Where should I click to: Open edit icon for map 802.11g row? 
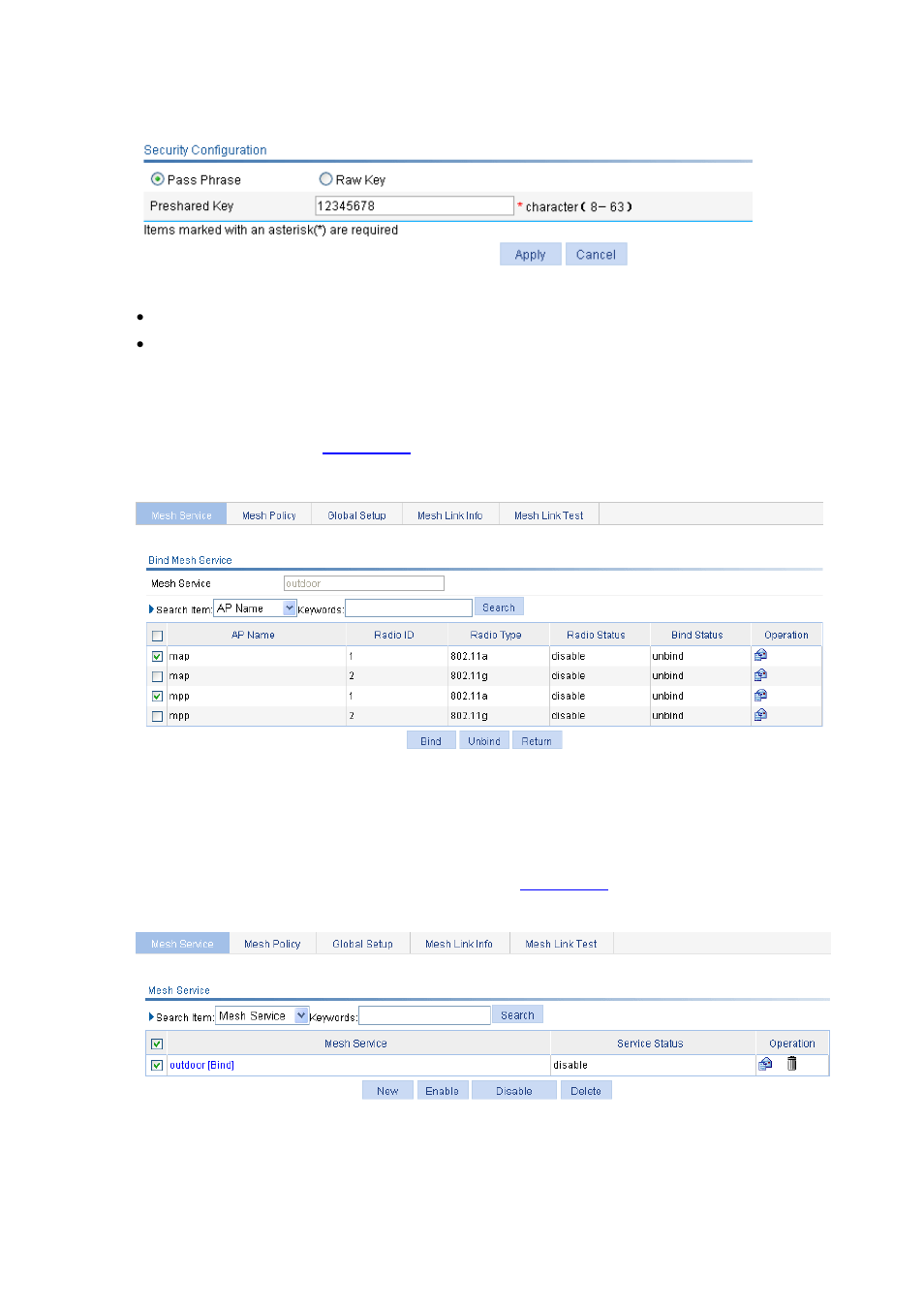click(x=760, y=675)
